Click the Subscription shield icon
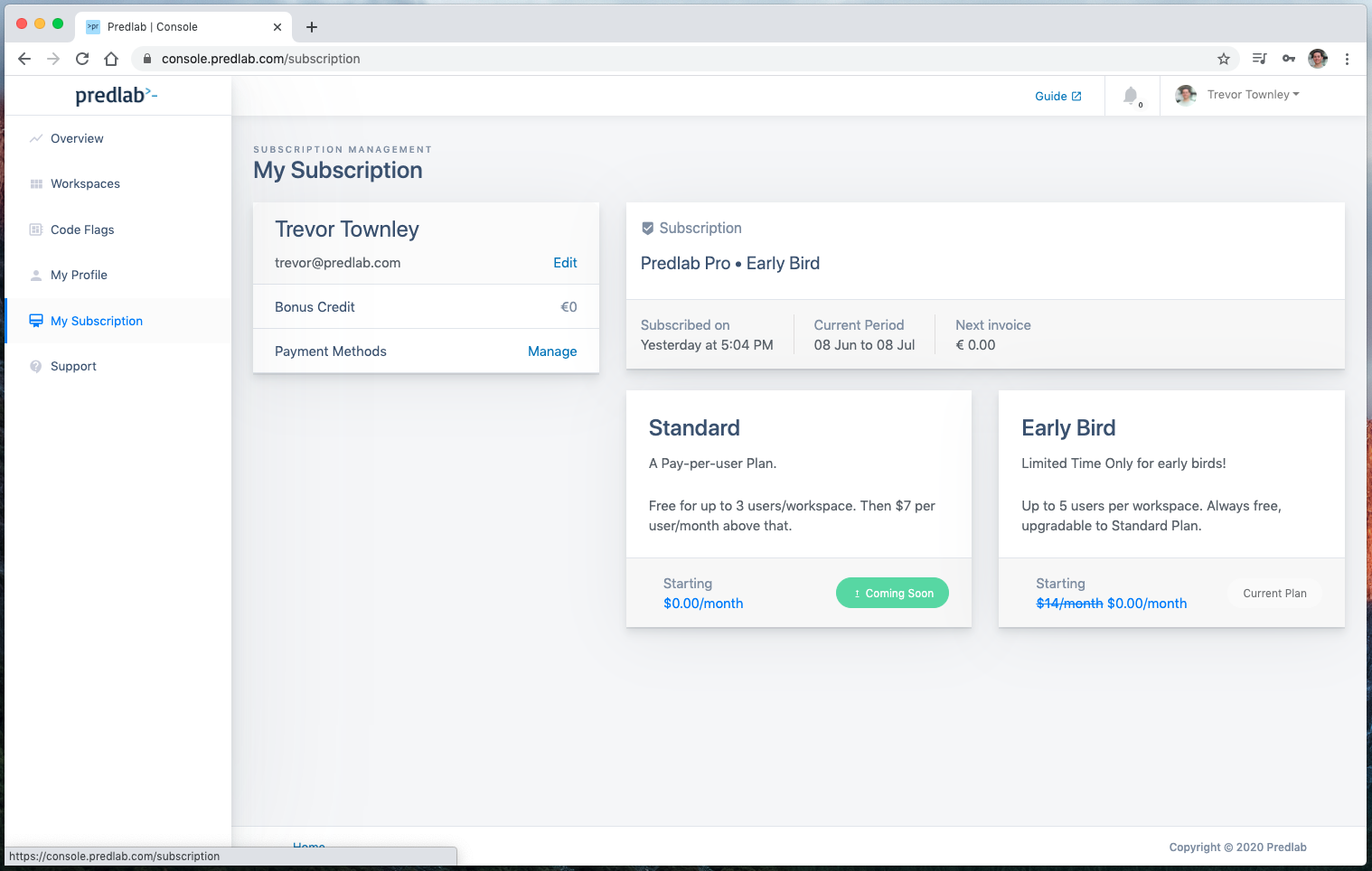This screenshot has height=871, width=1372. point(647,229)
